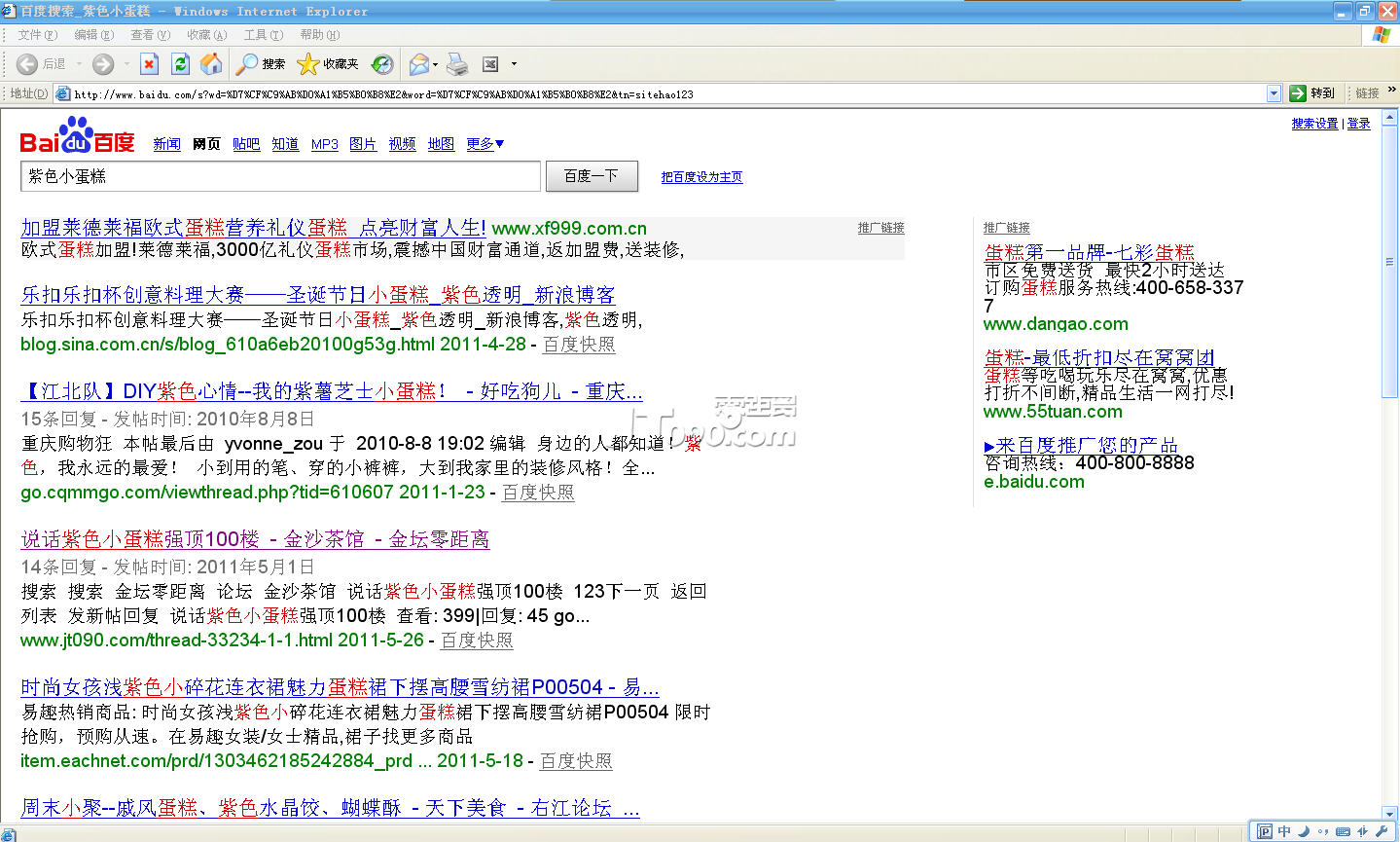Open result 加盟莱德莱福欧式蛋糕

pyautogui.click(x=253, y=228)
